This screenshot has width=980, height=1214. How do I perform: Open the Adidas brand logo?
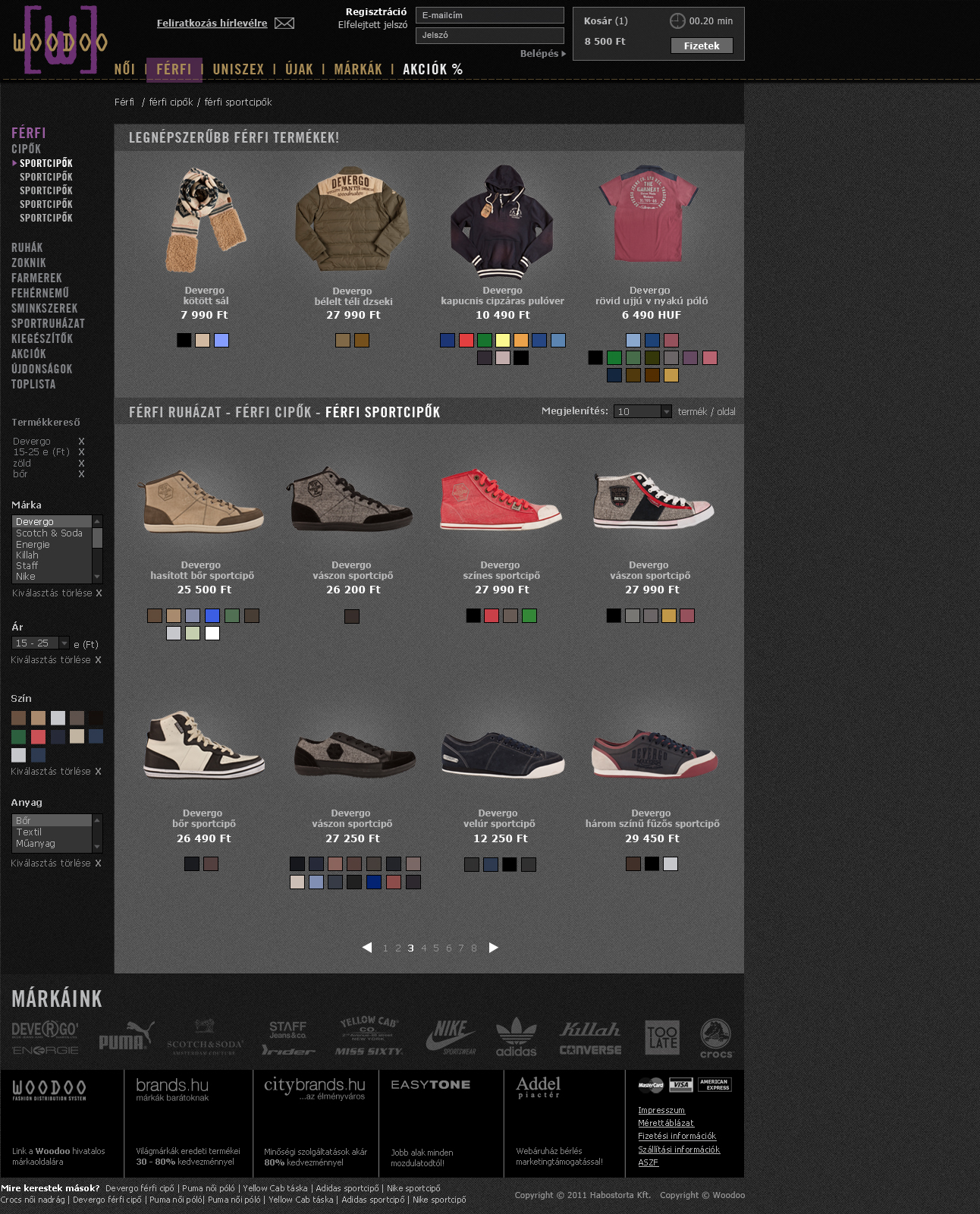click(516, 1037)
